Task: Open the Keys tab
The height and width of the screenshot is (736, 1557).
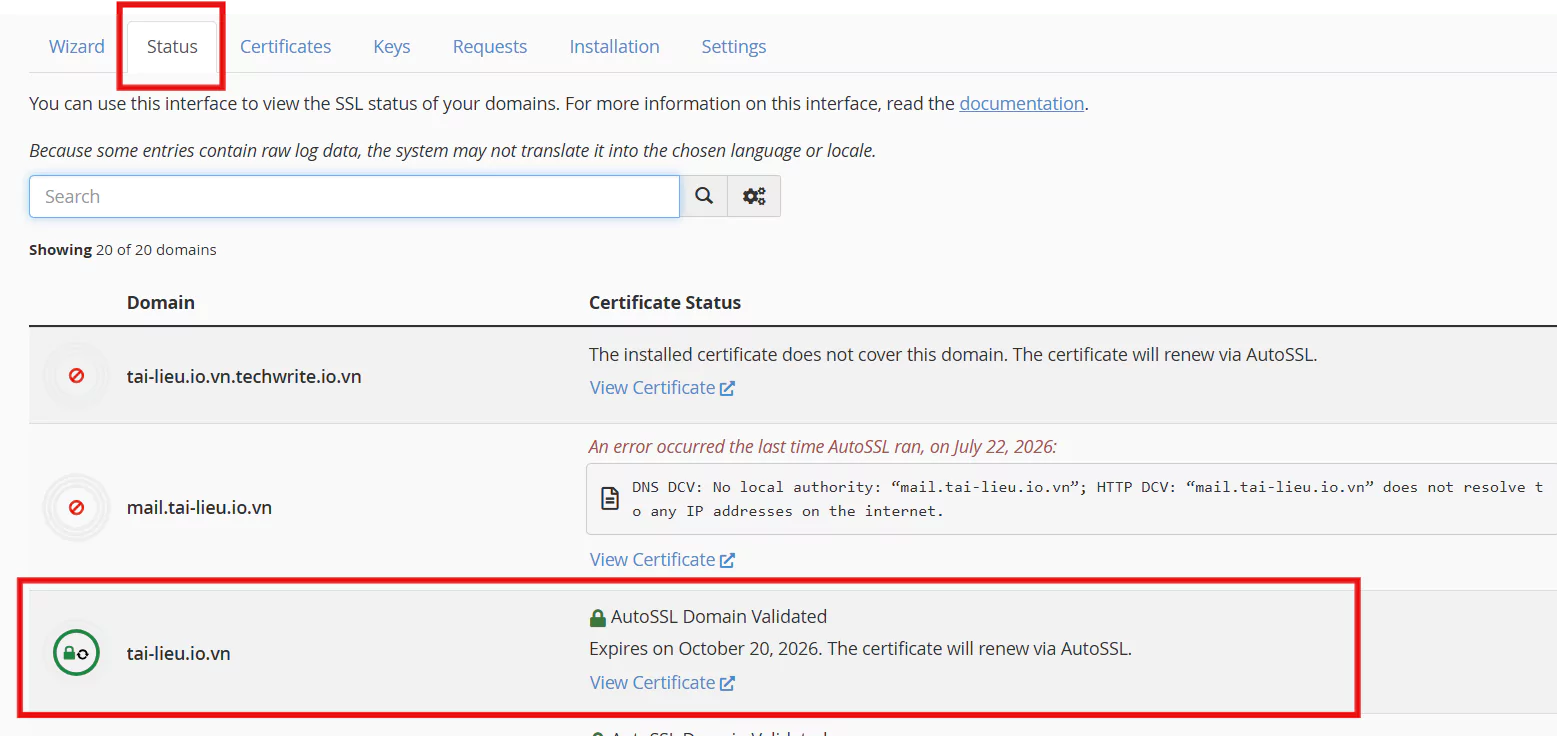Action: pyautogui.click(x=392, y=47)
